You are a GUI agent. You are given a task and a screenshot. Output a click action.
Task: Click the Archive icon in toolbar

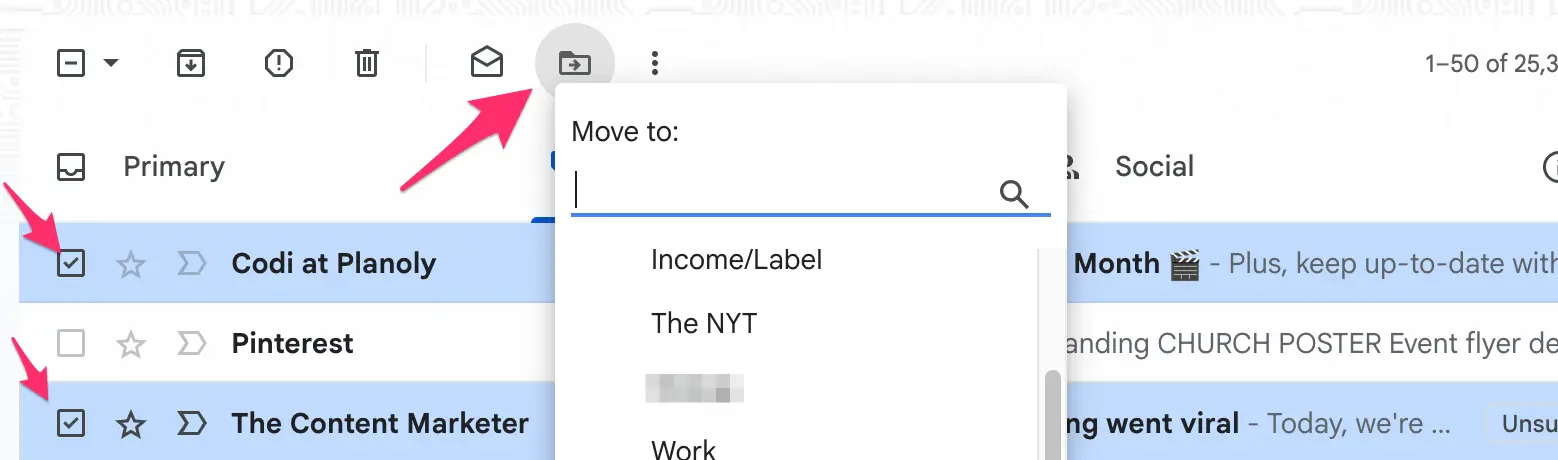(x=191, y=64)
